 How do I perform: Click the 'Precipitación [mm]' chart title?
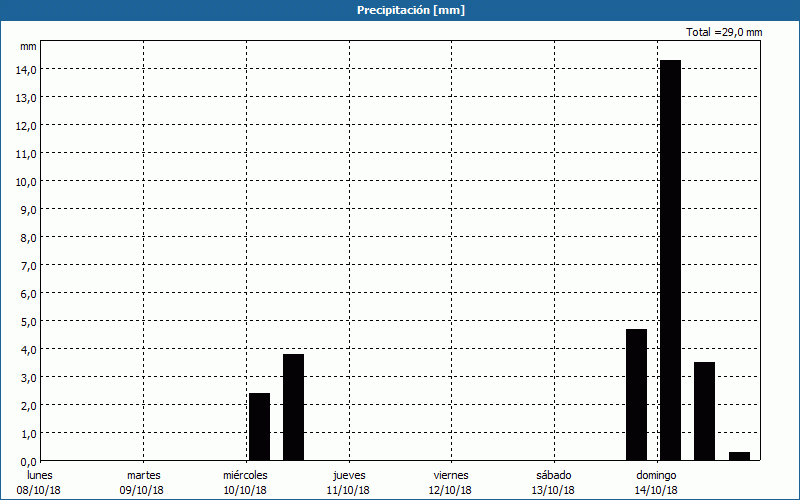[x=411, y=10]
